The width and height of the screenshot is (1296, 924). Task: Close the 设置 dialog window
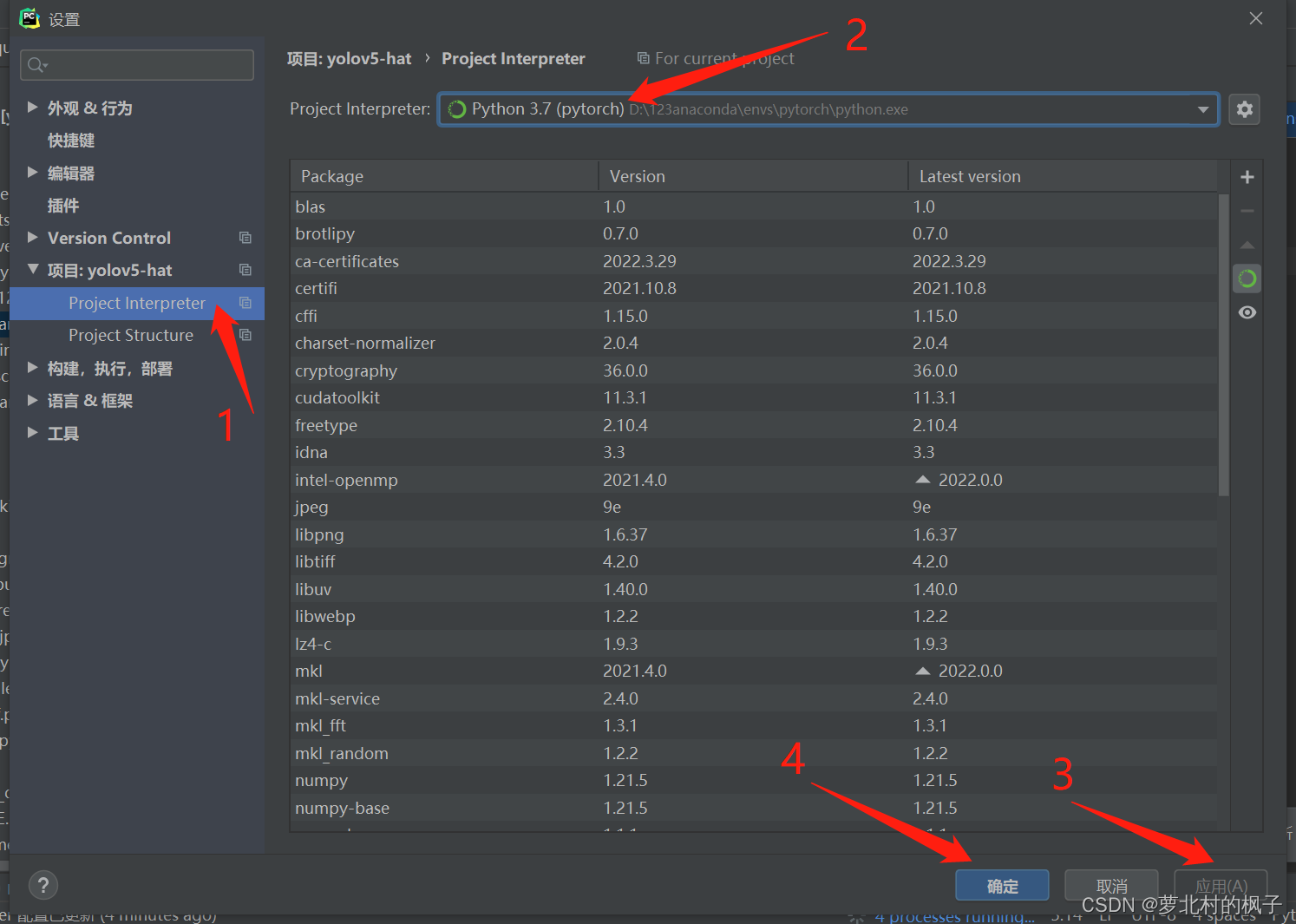pos(1256,18)
